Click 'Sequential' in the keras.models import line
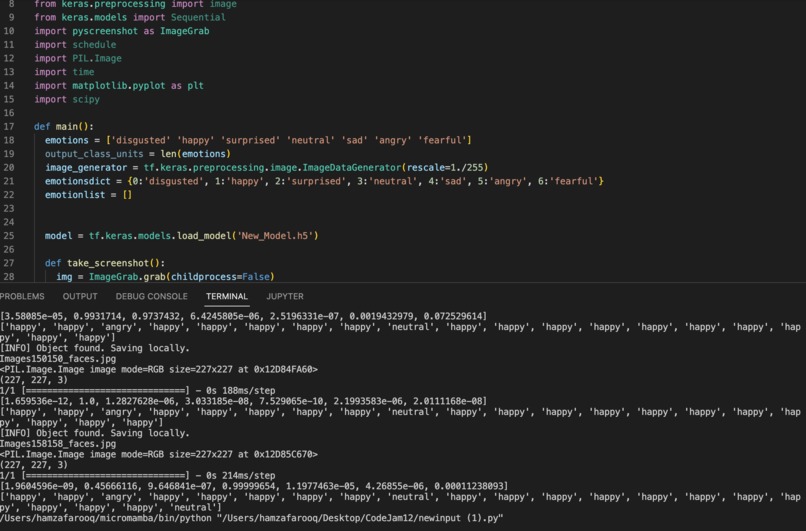 pyautogui.click(x=198, y=17)
